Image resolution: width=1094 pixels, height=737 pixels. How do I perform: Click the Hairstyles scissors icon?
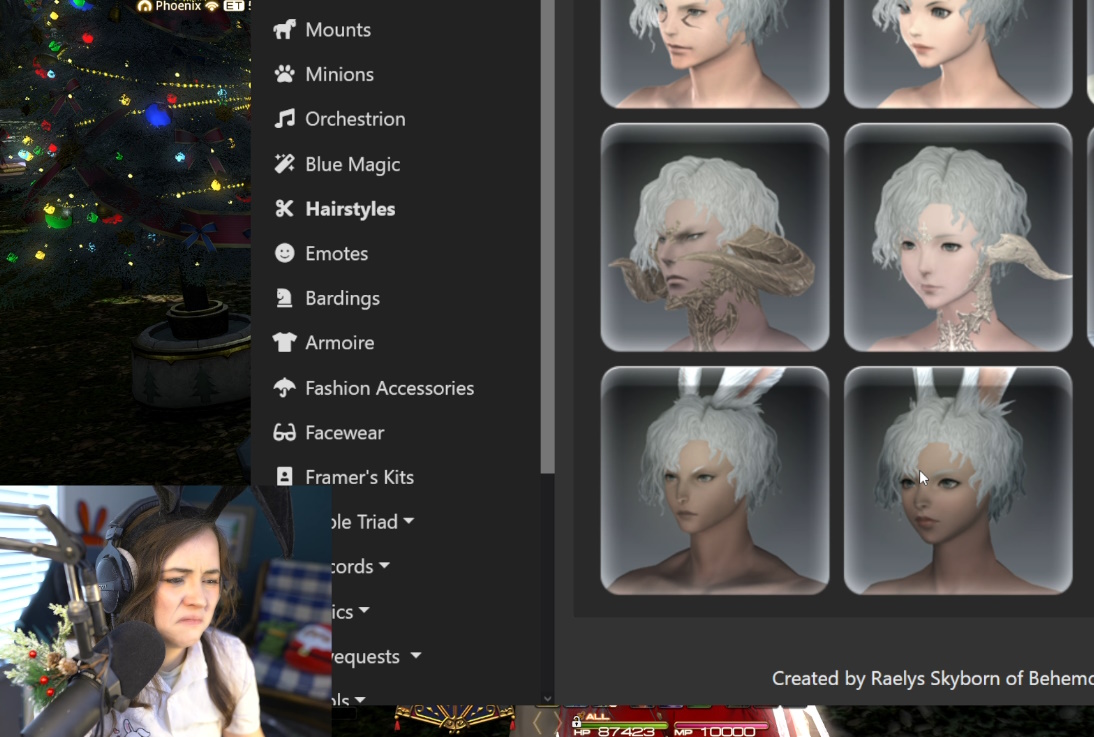point(284,209)
